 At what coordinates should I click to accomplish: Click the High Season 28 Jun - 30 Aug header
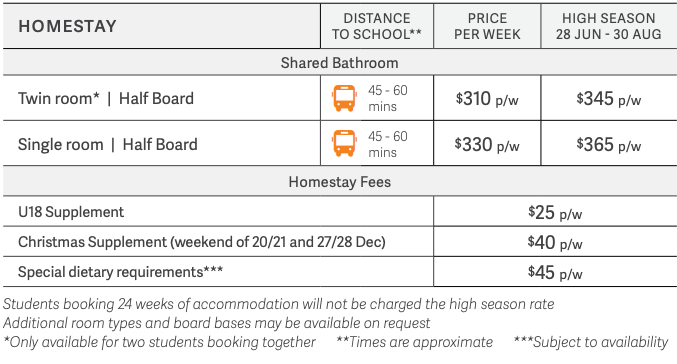(608, 26)
